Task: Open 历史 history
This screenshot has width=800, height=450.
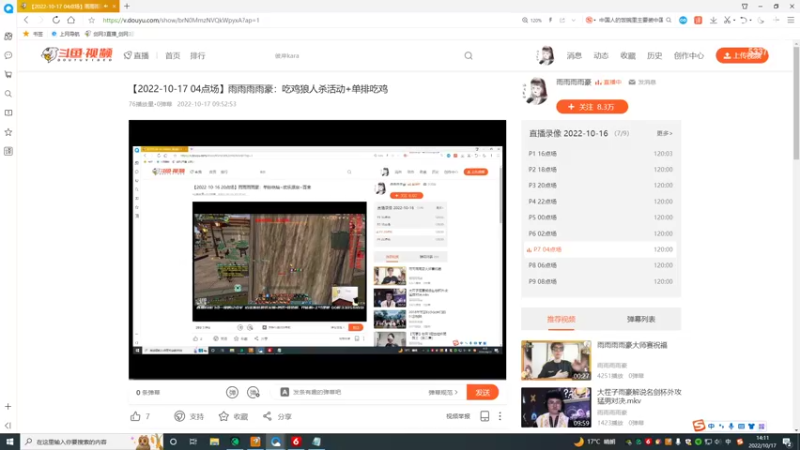Action: pyautogui.click(x=655, y=56)
